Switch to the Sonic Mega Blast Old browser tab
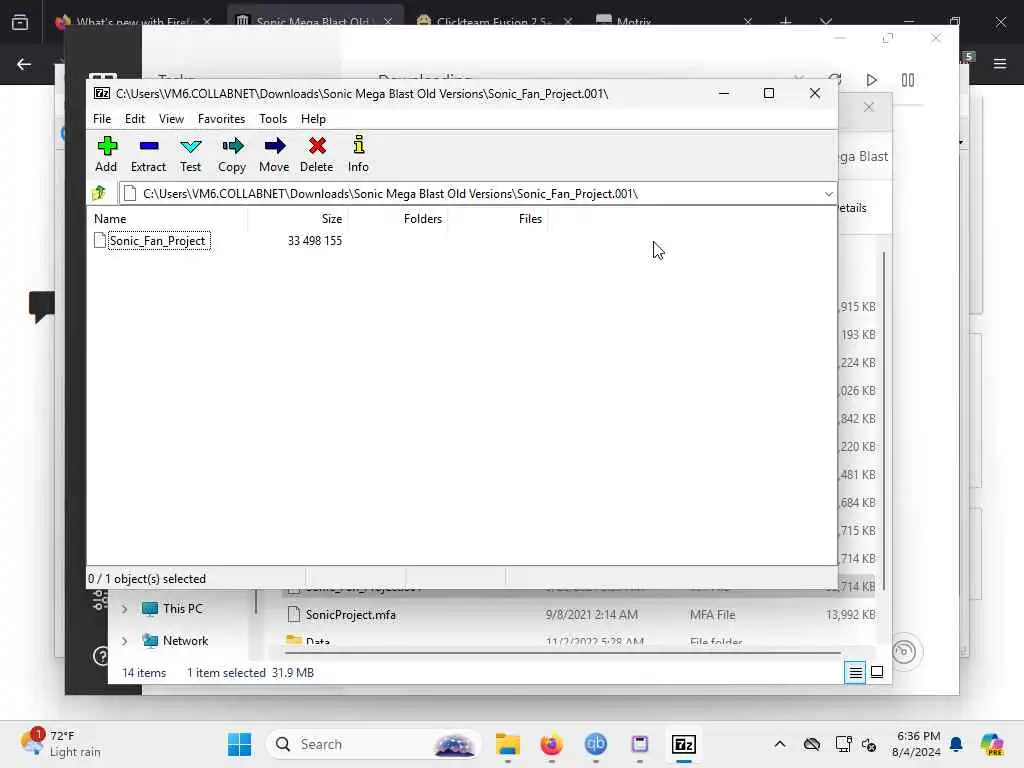This screenshot has height=768, width=1024. (x=315, y=21)
